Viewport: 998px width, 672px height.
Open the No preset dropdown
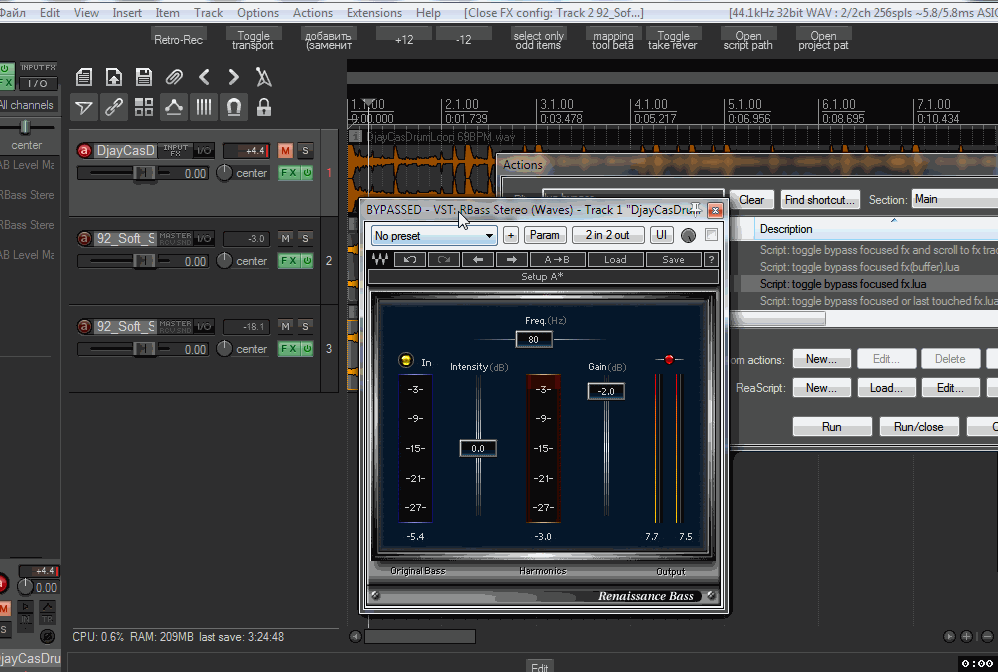(x=434, y=236)
